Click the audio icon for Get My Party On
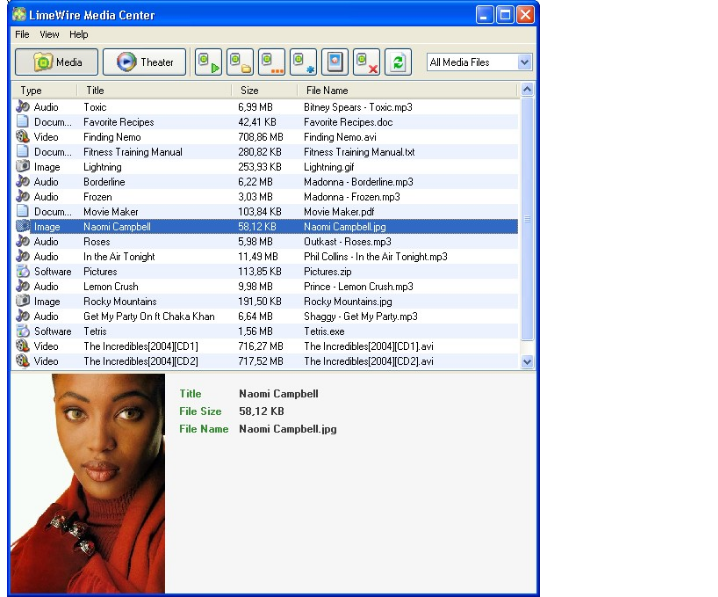The image size is (718, 597). (23, 316)
